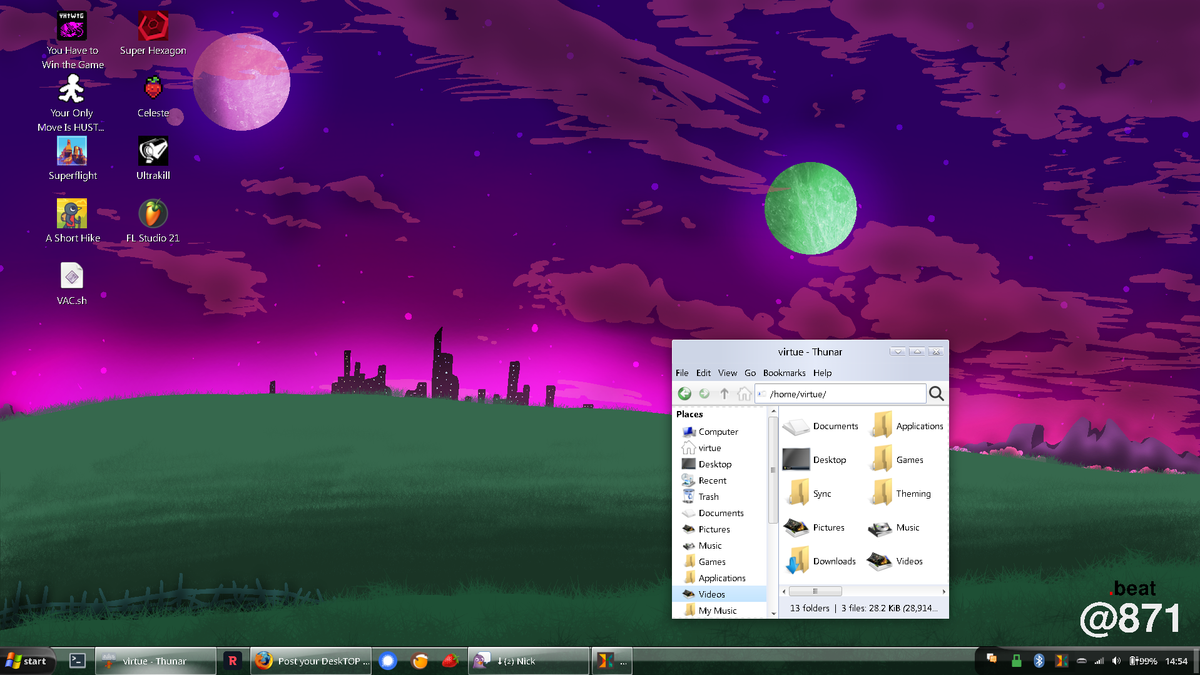Switch to Firefox 'Post your DeskTOP' window
The image size is (1200, 675).
312,661
